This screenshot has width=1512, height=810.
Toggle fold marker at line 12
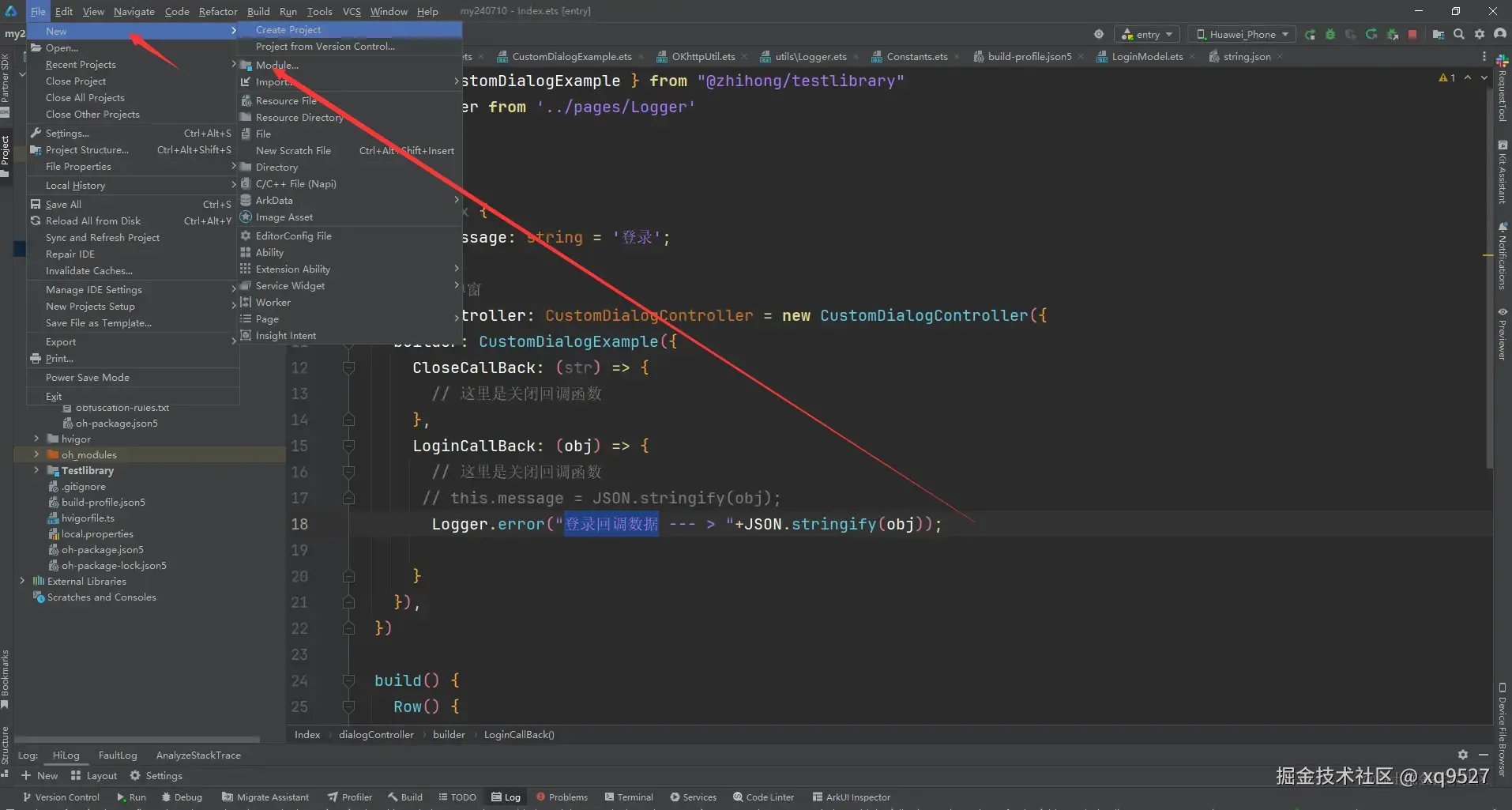pos(348,367)
